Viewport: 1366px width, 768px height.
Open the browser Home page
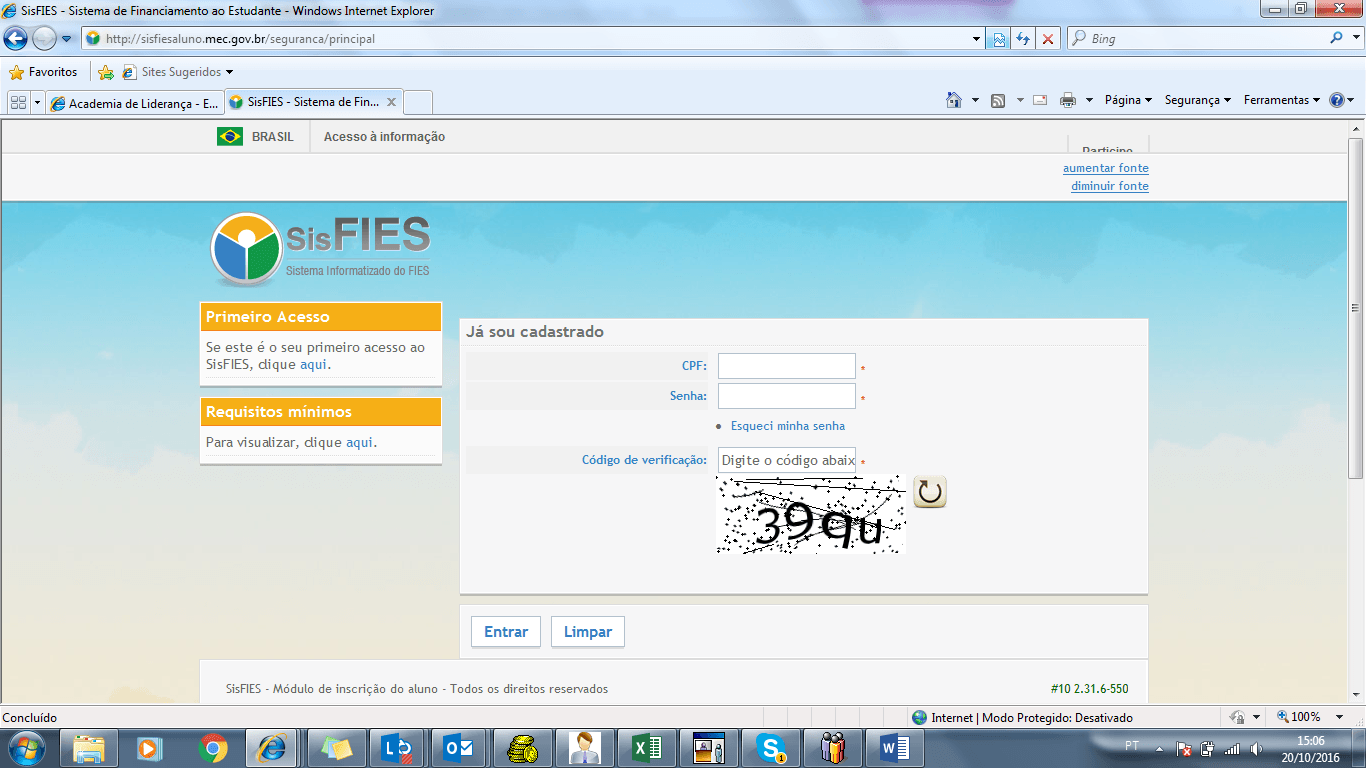(x=956, y=100)
